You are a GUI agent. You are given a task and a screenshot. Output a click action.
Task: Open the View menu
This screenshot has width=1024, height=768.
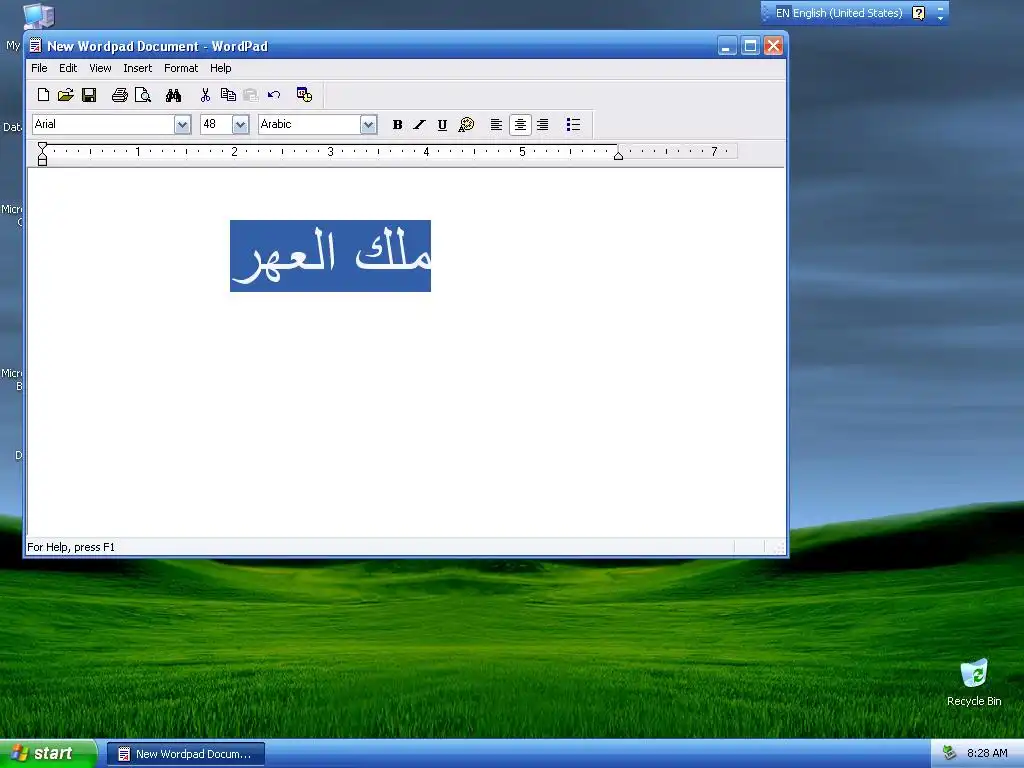pyautogui.click(x=100, y=68)
